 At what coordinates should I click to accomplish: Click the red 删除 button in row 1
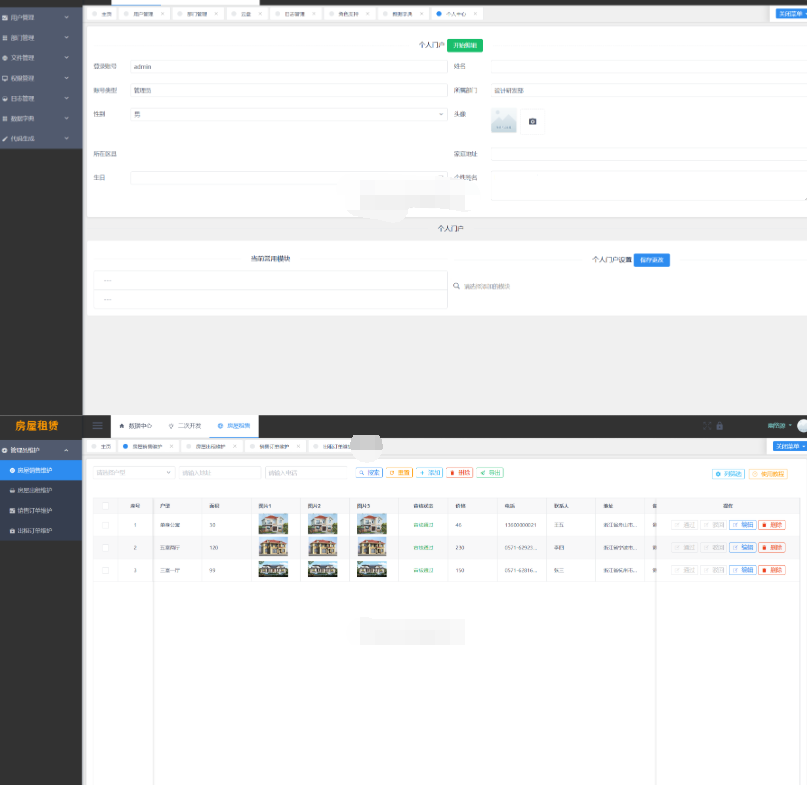(772, 524)
